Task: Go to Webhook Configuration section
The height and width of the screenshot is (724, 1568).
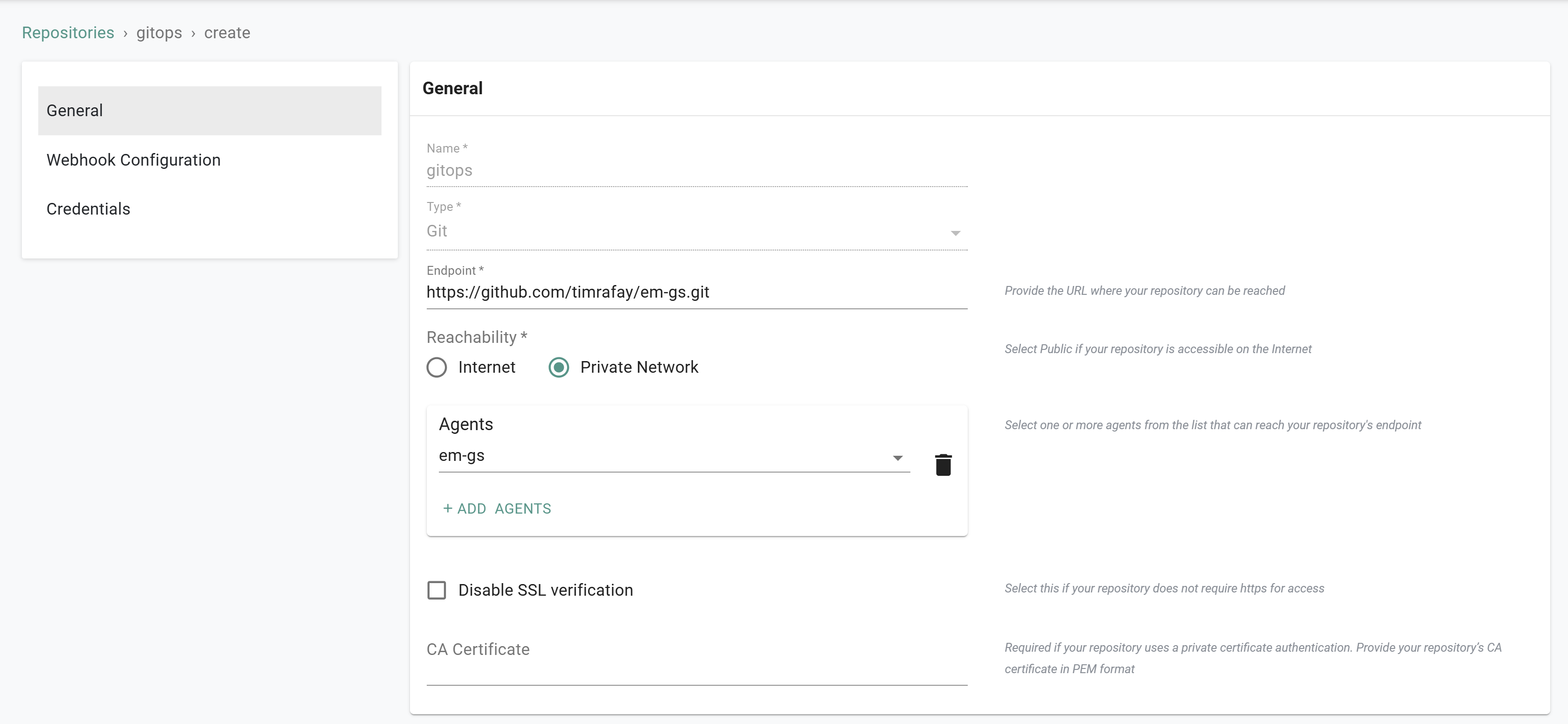Action: coord(210,160)
